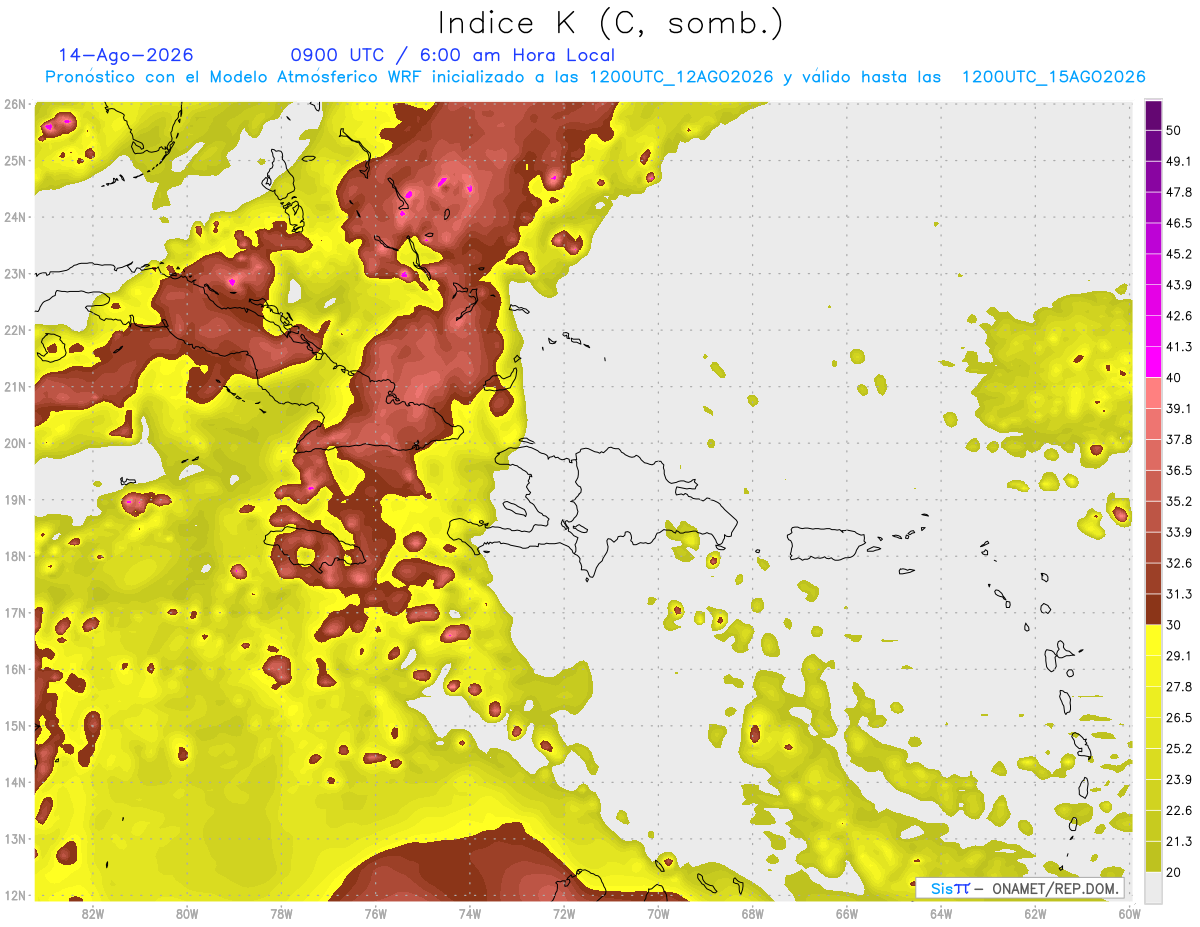Select colorbar label '39.1'

1179,409
